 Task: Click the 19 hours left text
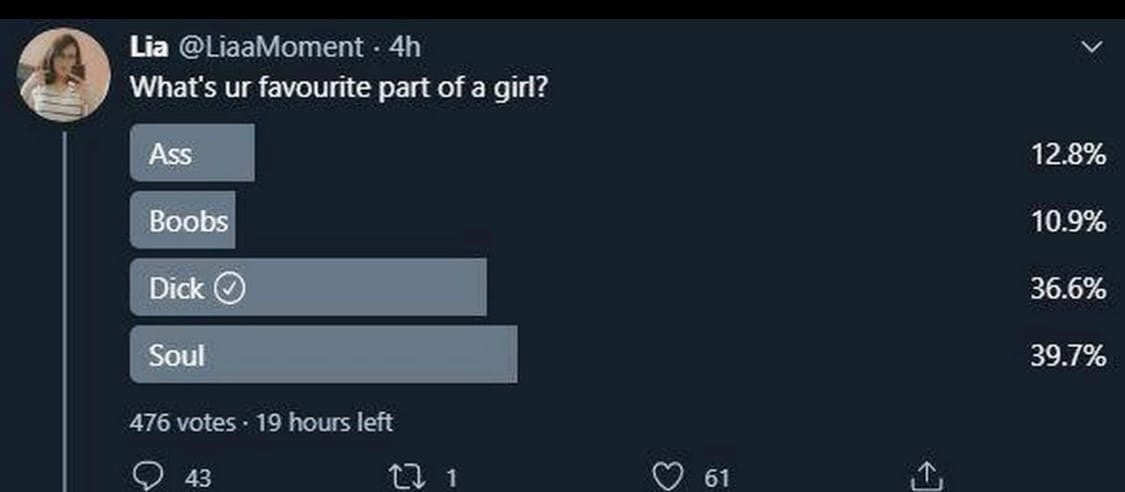pos(324,422)
